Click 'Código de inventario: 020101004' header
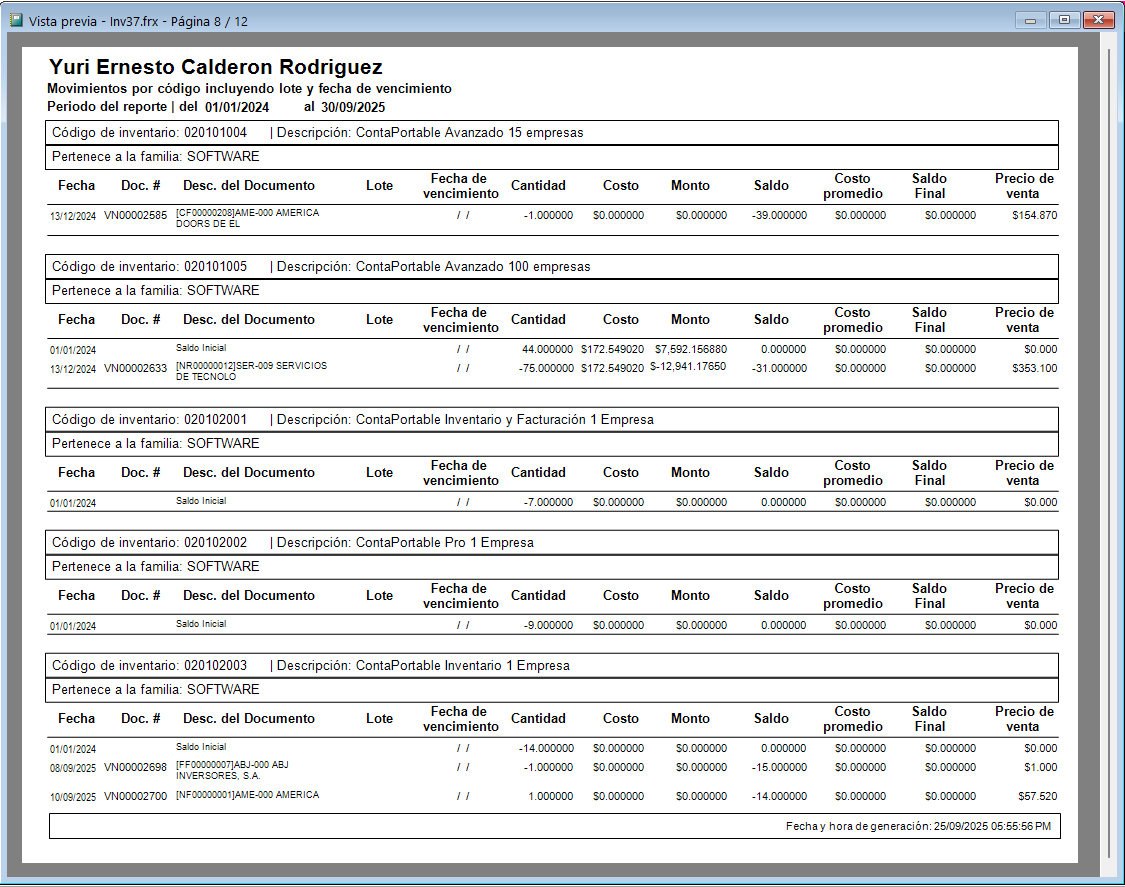The width and height of the screenshot is (1125, 887). (x=149, y=133)
